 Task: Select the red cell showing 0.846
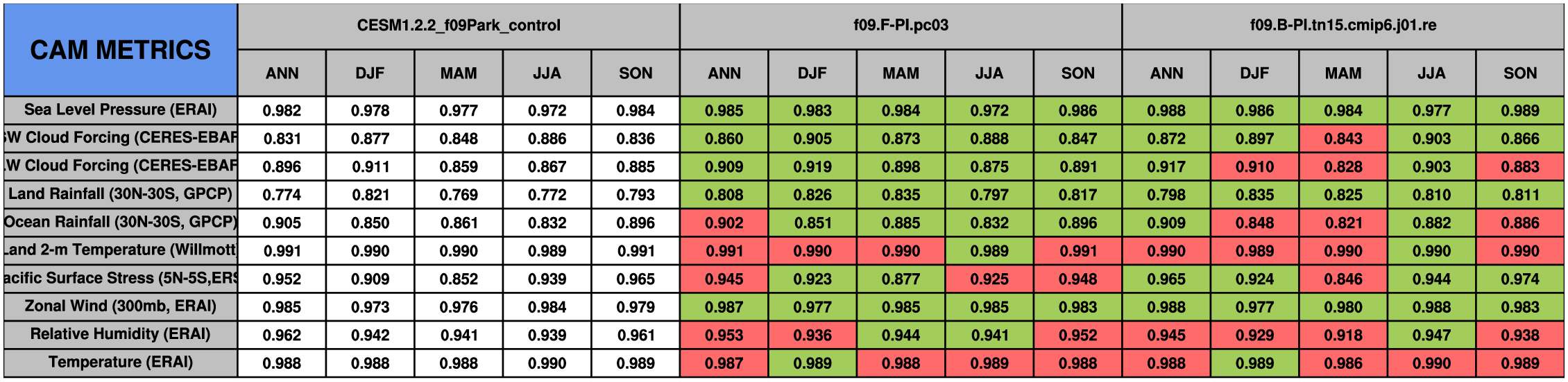pyautogui.click(x=1343, y=279)
